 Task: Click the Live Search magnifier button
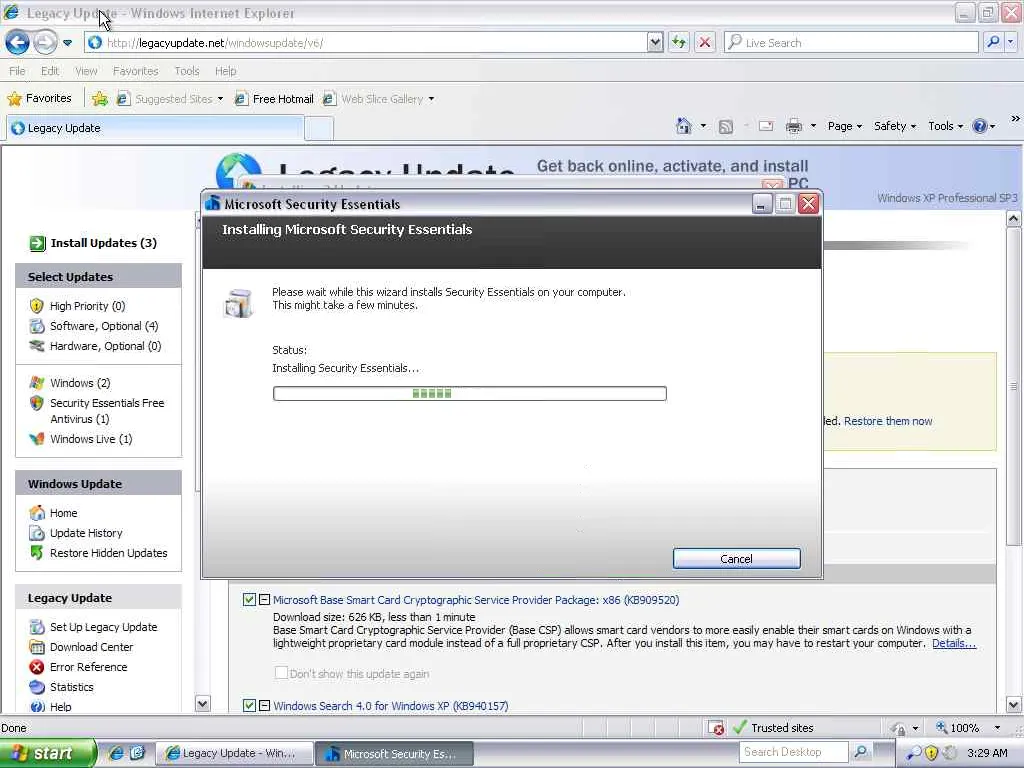993,42
